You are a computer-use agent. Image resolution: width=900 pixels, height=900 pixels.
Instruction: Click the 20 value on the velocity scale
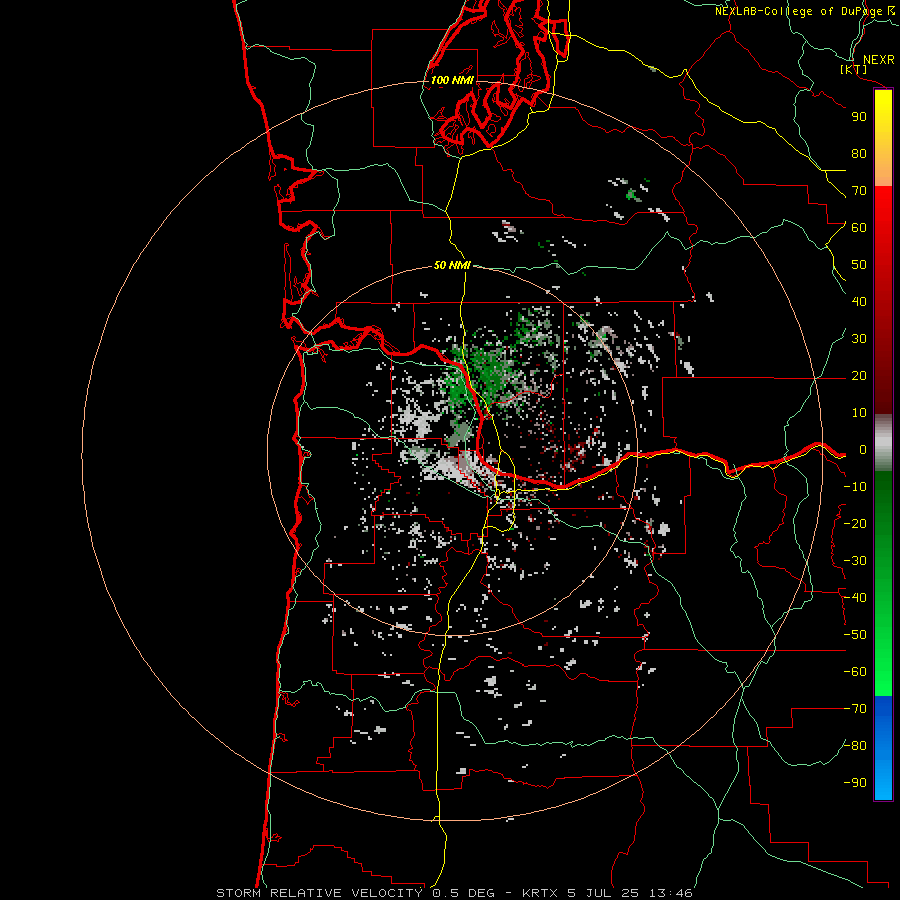point(859,376)
